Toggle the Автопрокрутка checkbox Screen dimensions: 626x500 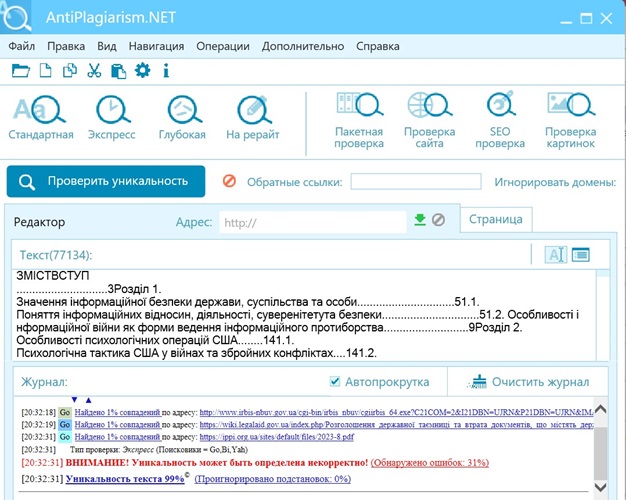(x=335, y=381)
